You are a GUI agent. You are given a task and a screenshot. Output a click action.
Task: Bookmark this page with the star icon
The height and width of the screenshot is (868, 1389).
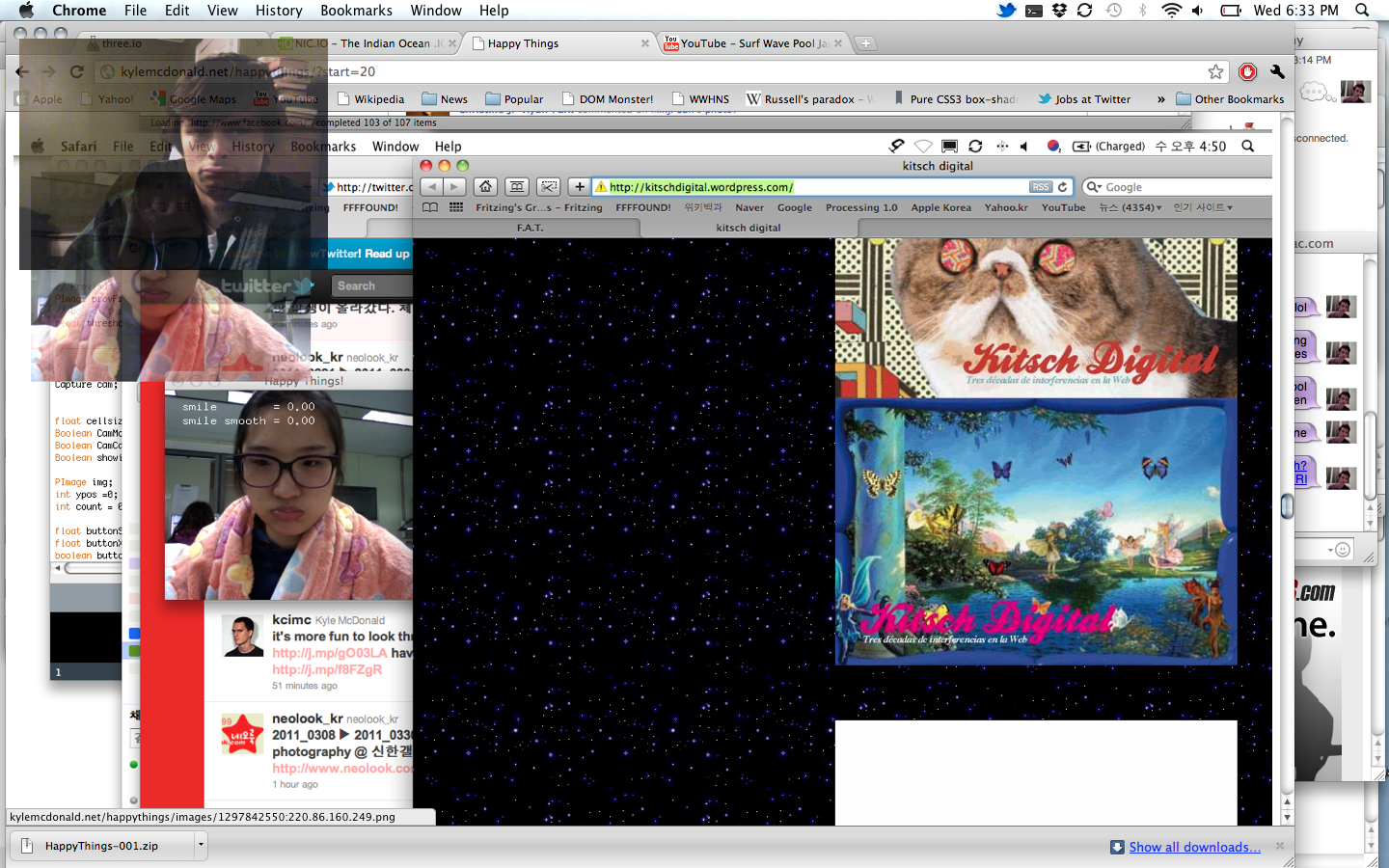pos(1215,72)
